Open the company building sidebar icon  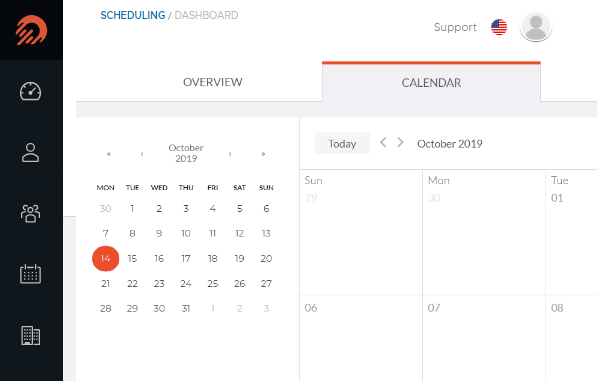(x=30, y=336)
